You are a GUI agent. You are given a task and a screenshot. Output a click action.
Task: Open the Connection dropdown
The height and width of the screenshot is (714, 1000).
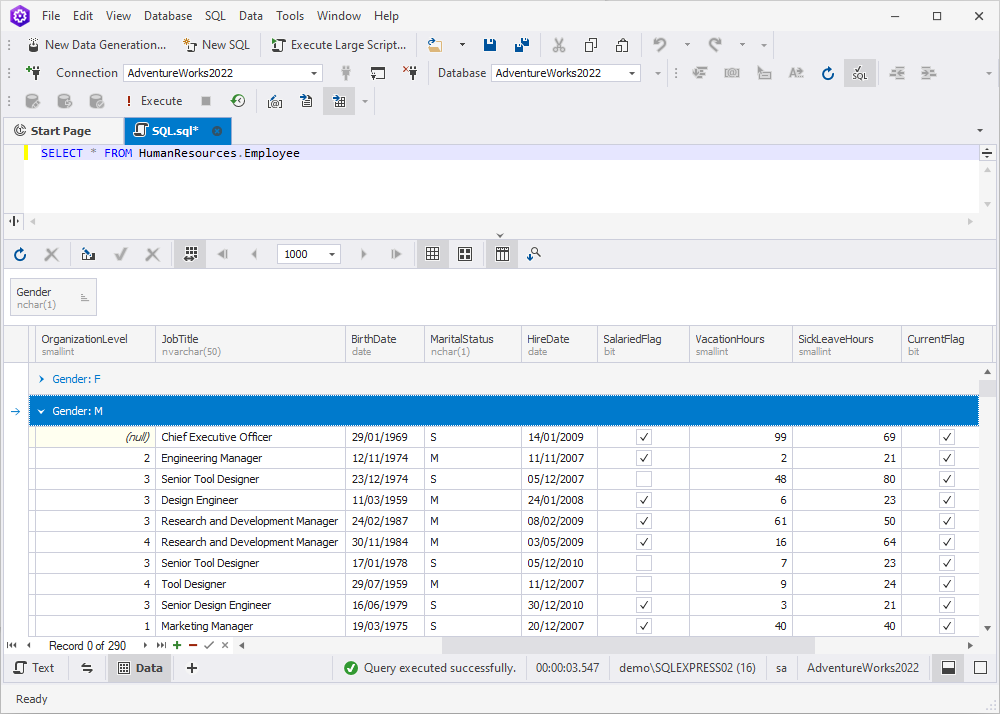[314, 73]
